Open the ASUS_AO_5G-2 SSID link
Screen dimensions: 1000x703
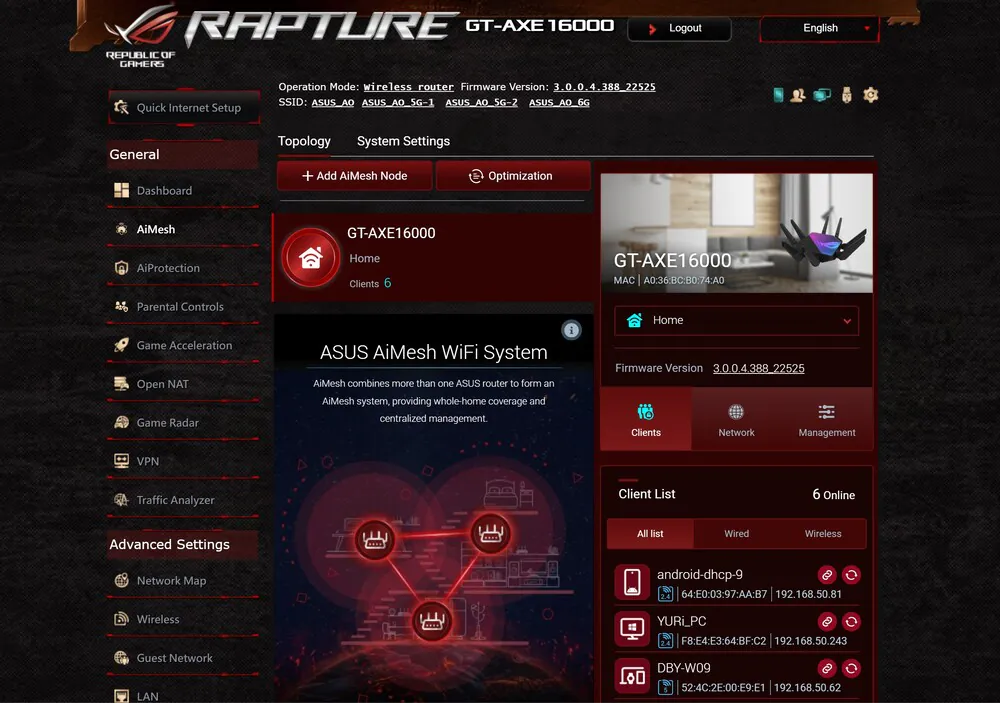tap(482, 102)
